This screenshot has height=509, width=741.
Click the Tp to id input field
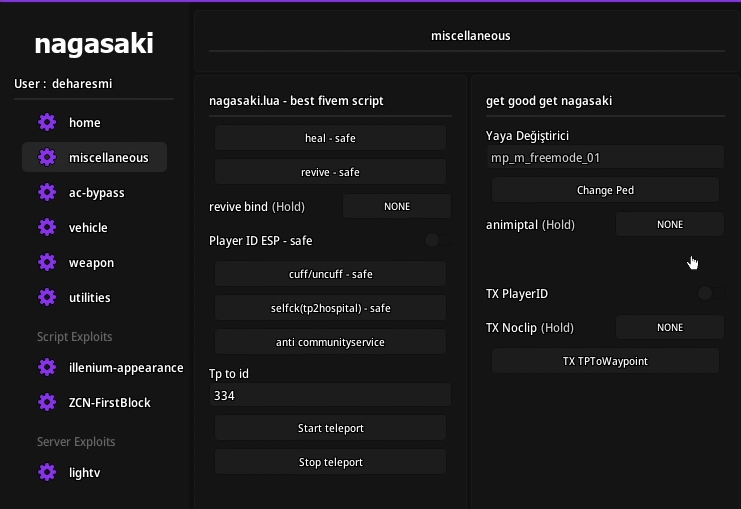tap(330, 395)
